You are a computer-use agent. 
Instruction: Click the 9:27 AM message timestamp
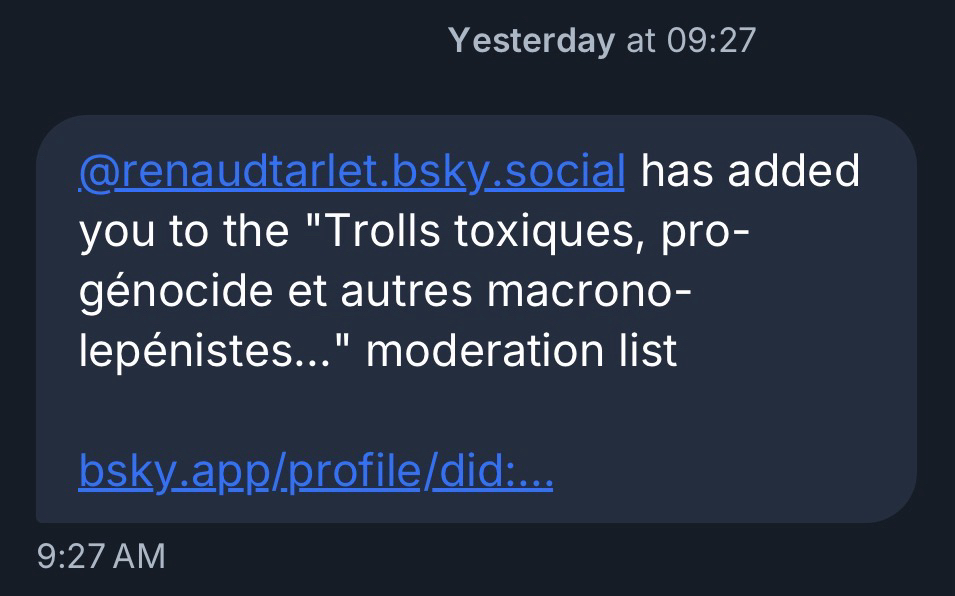(x=101, y=556)
